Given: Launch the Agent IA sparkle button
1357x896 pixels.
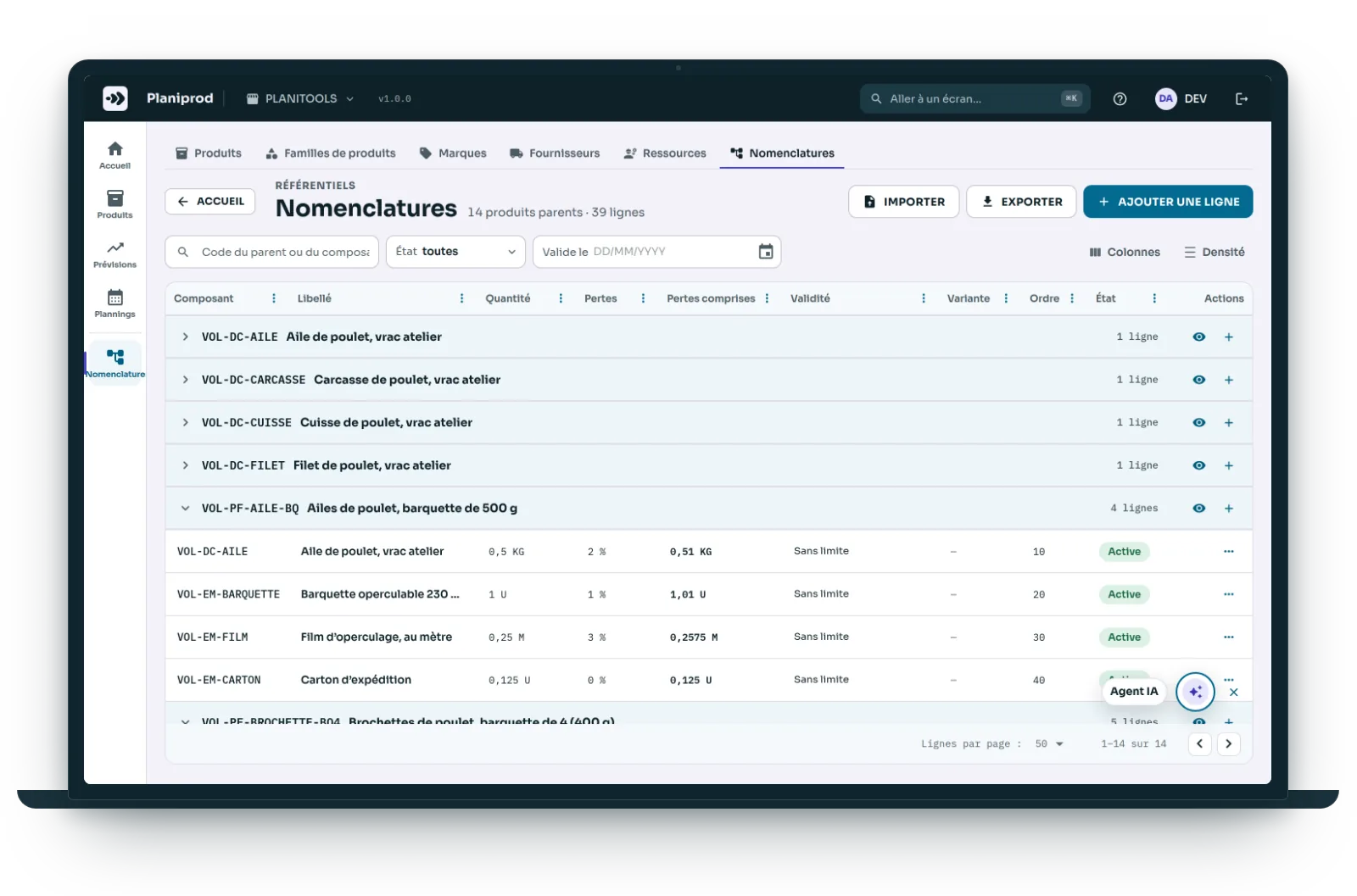Looking at the screenshot, I should point(1195,692).
